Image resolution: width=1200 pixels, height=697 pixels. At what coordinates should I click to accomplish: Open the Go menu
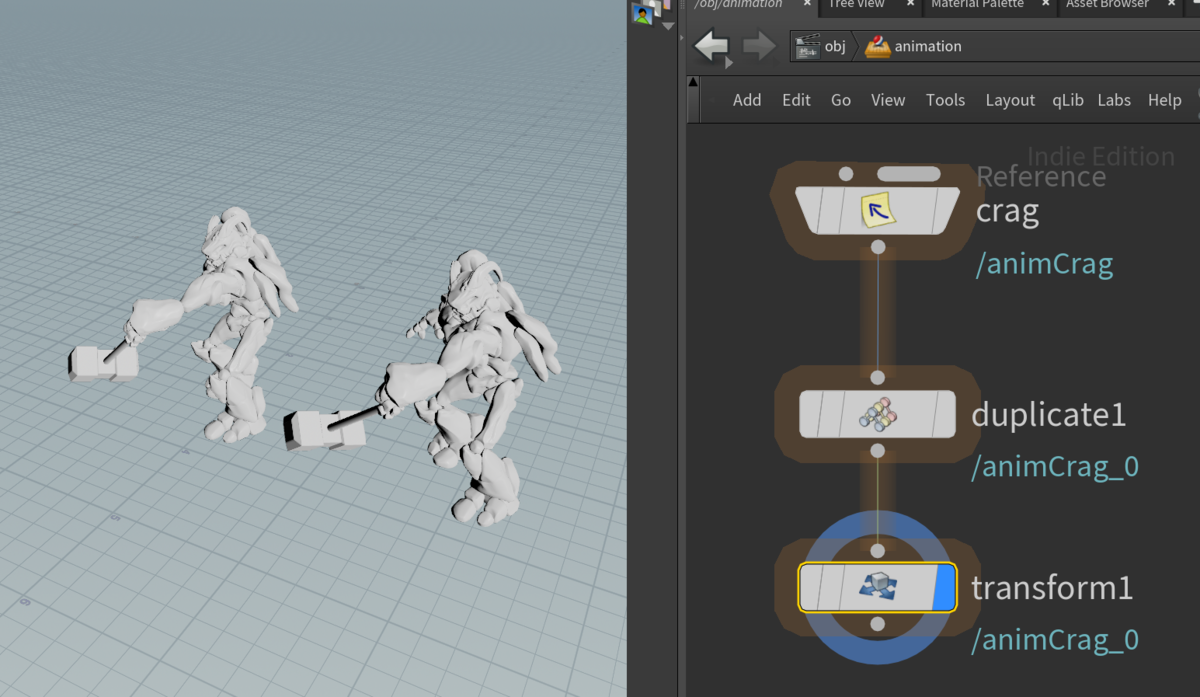(x=841, y=100)
